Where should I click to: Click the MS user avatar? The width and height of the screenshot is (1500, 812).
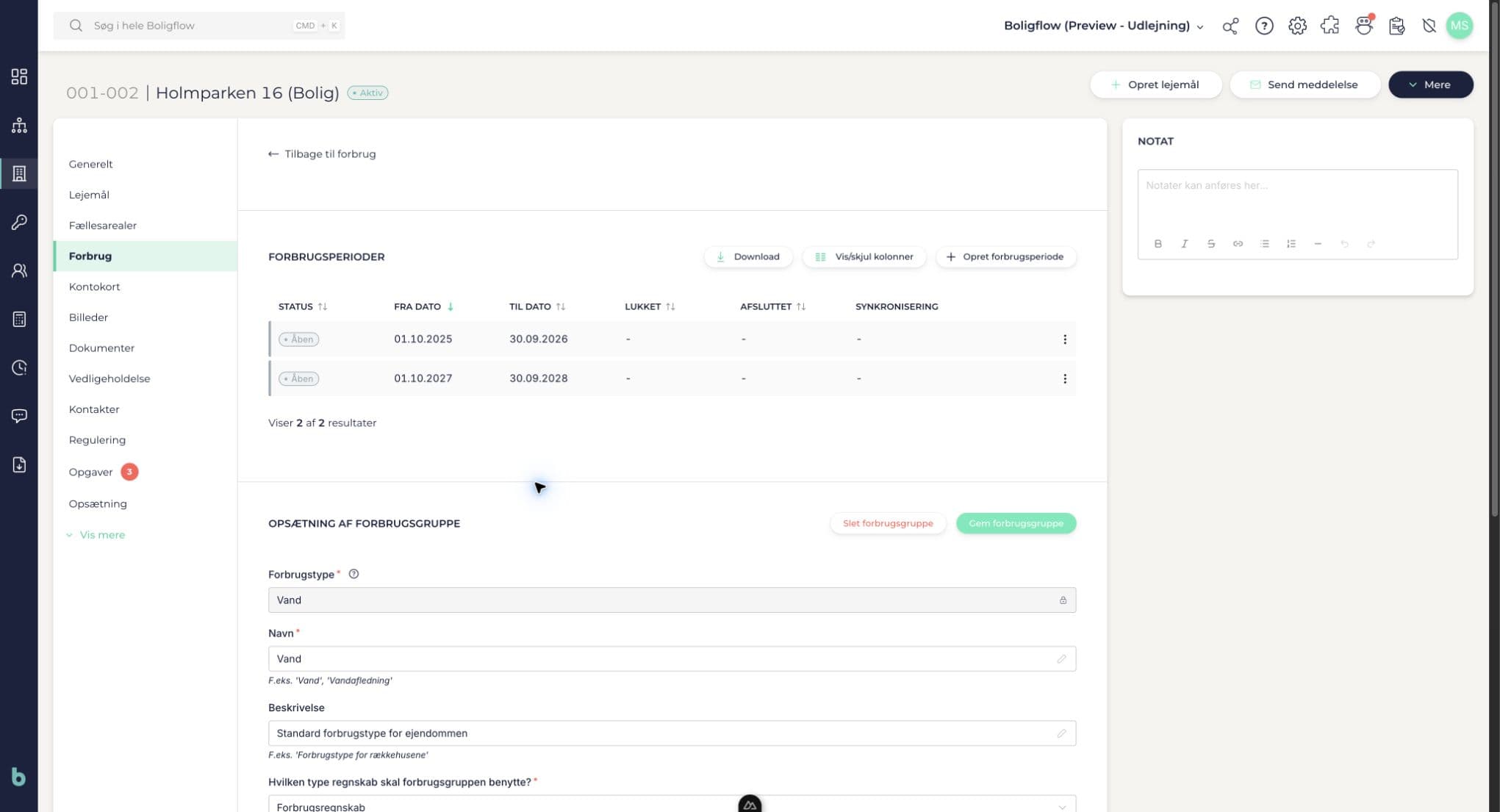pyautogui.click(x=1460, y=26)
